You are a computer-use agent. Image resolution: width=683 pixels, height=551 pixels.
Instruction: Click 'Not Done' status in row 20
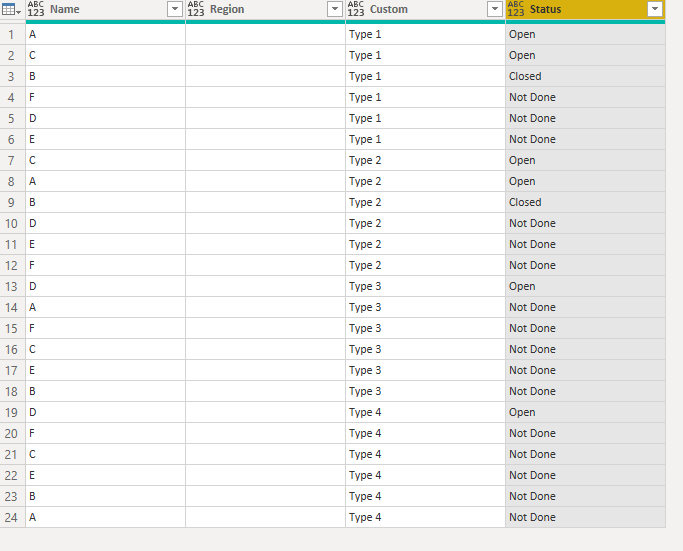tap(585, 433)
